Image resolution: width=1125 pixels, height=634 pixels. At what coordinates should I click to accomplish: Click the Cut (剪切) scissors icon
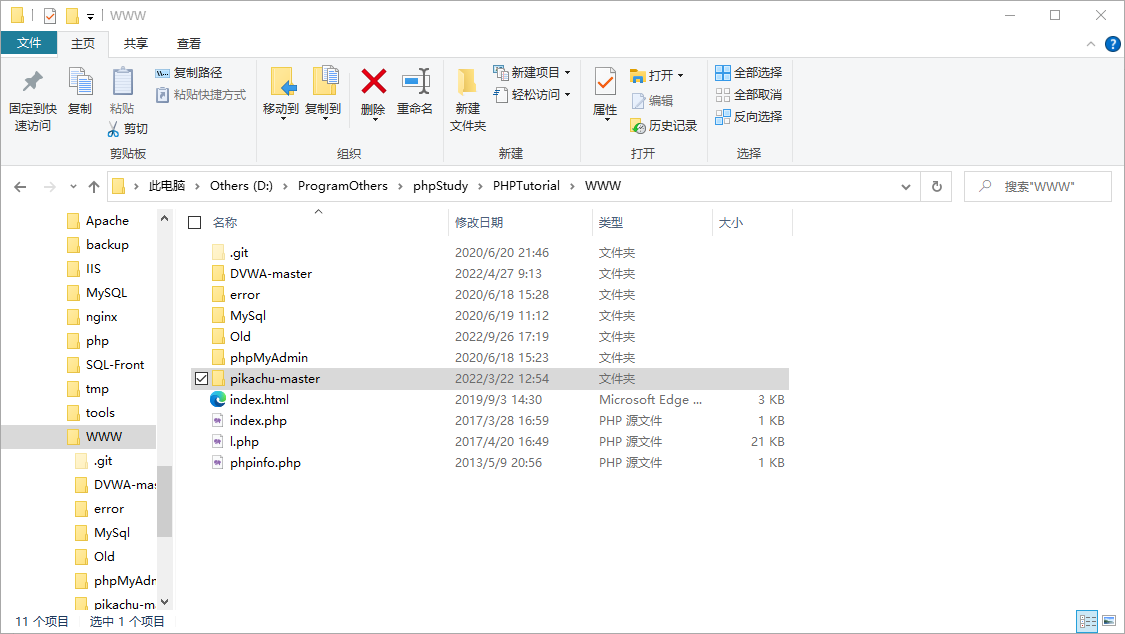tap(115, 129)
